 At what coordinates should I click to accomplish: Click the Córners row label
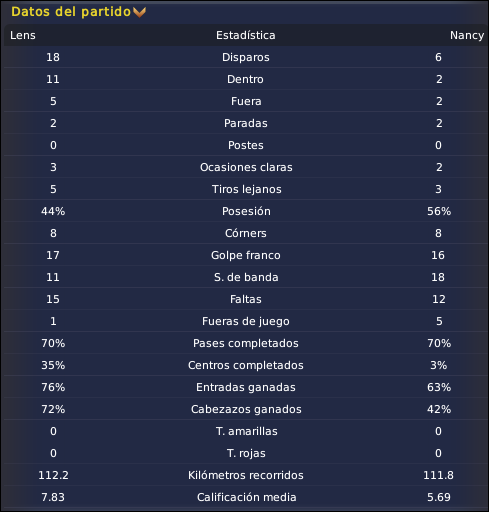tap(246, 233)
